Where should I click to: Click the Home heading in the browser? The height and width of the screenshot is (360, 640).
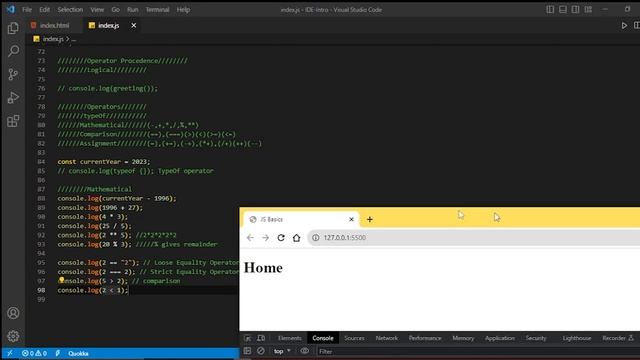pos(263,268)
